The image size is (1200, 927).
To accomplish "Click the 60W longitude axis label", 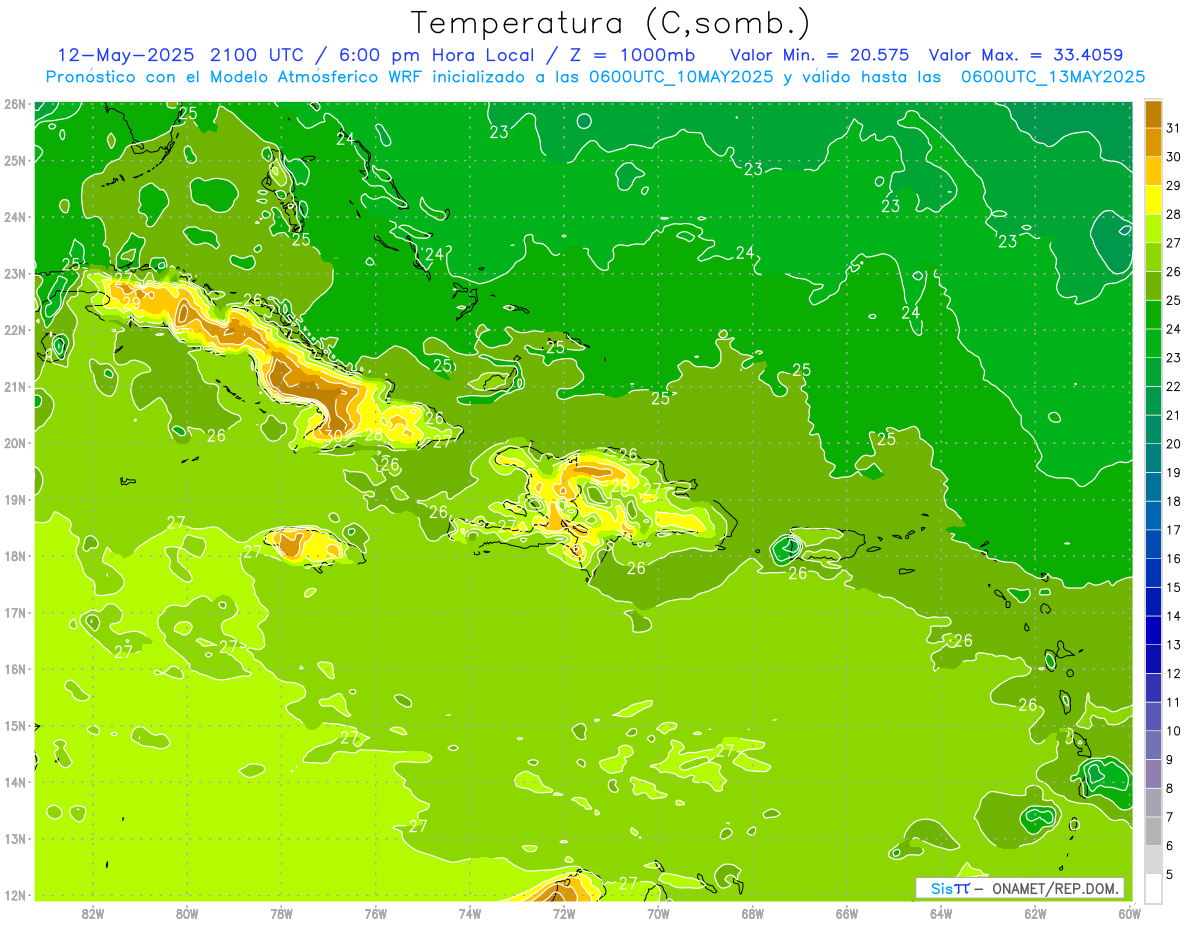I will (1129, 913).
